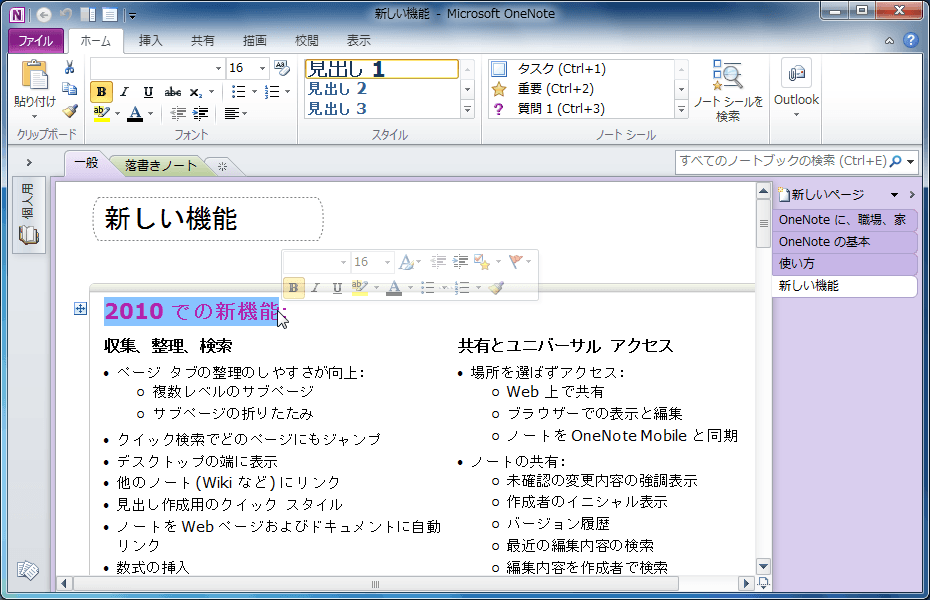Image resolution: width=930 pixels, height=600 pixels.
Task: Switch to the 共有 ribbon tab
Action: pos(202,40)
